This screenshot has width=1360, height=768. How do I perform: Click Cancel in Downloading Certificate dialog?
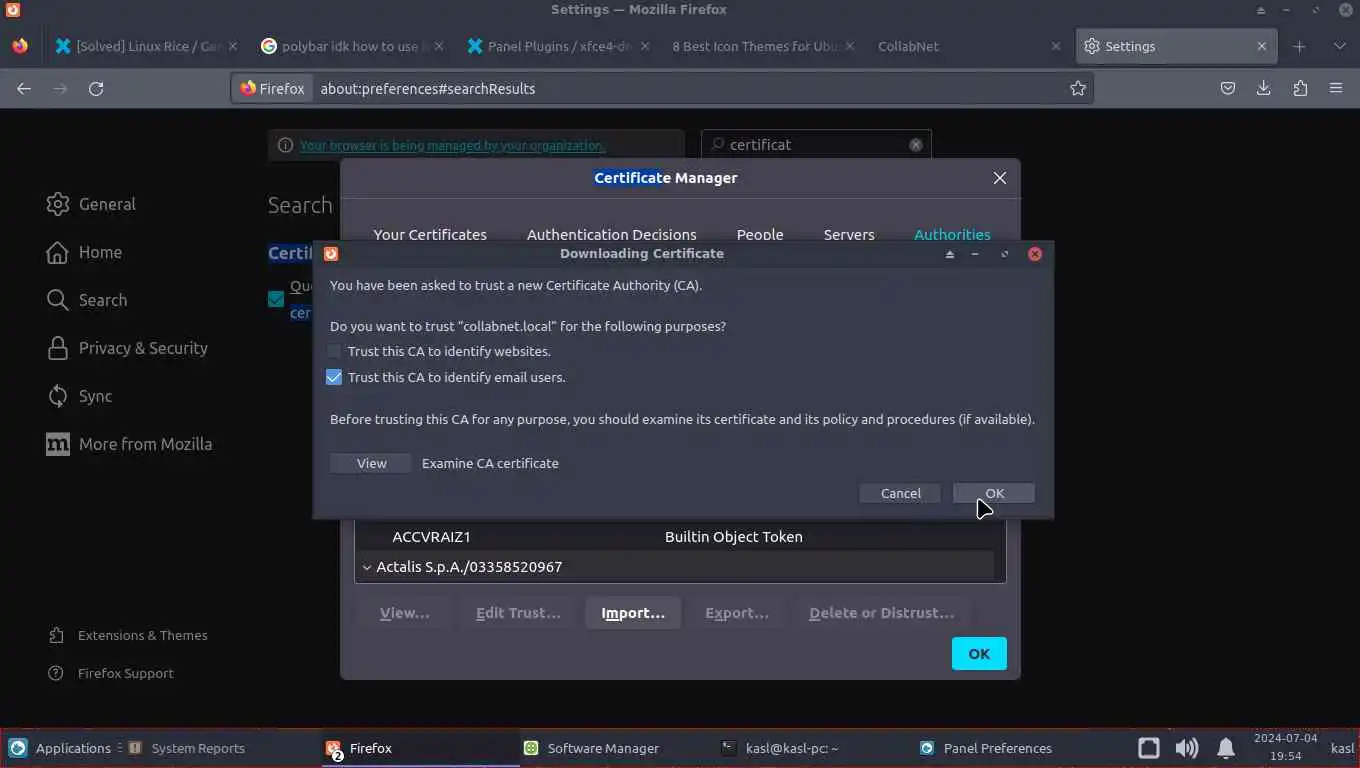(x=900, y=493)
